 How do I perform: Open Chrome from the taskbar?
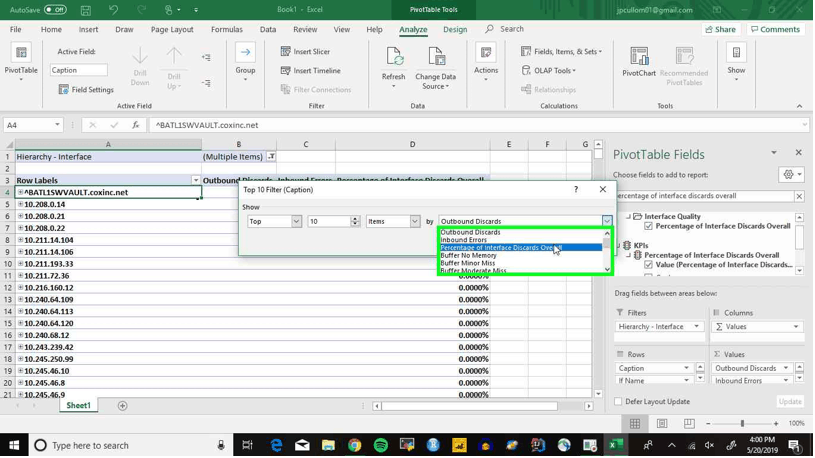[354, 445]
